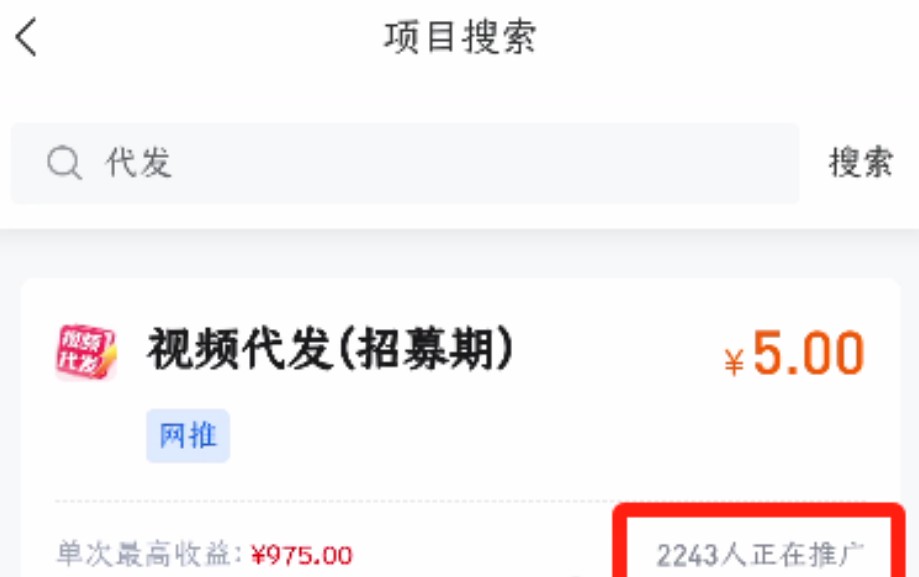
Task: Click the 代发 keyword text in search bar
Action: 139,162
